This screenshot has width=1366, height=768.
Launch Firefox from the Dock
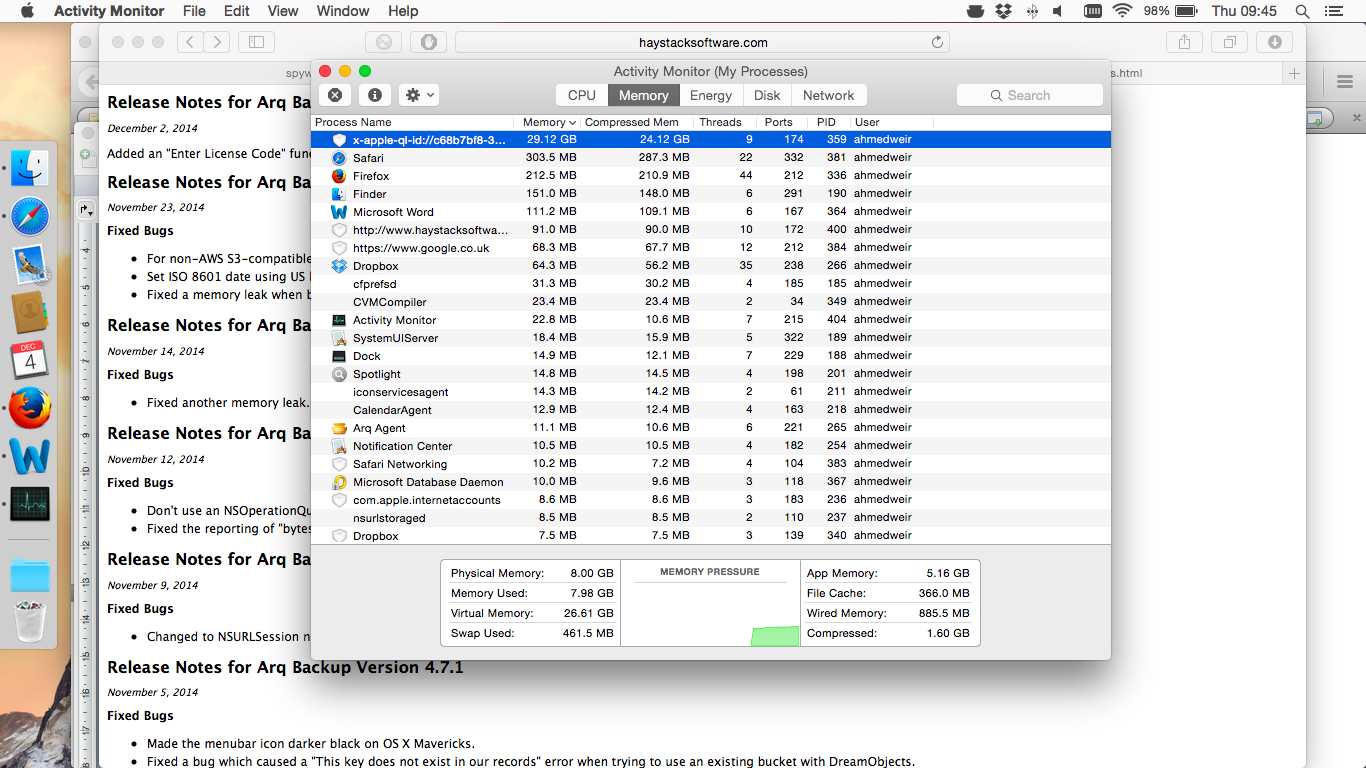click(30, 408)
